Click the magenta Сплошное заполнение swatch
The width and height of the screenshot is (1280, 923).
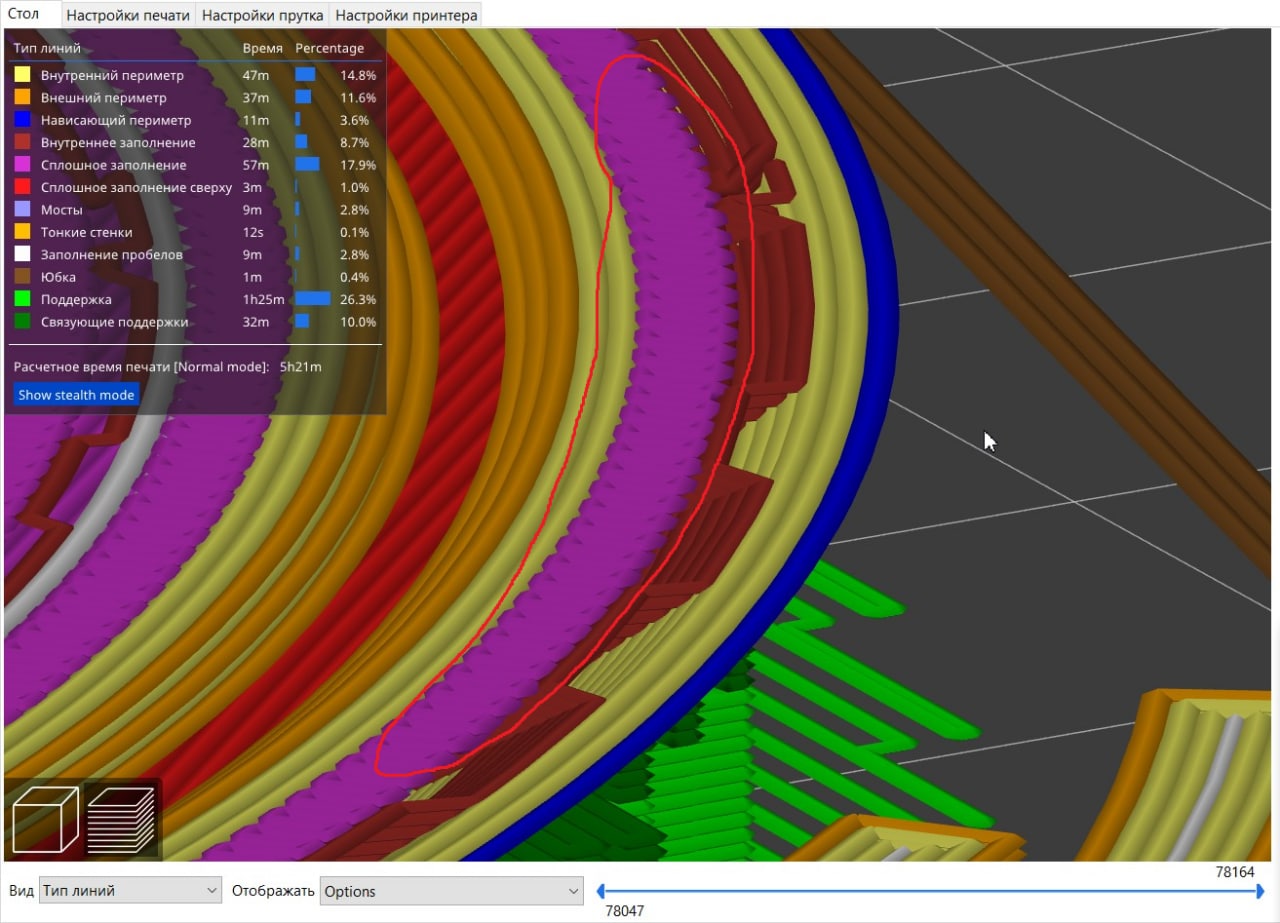(x=22, y=165)
